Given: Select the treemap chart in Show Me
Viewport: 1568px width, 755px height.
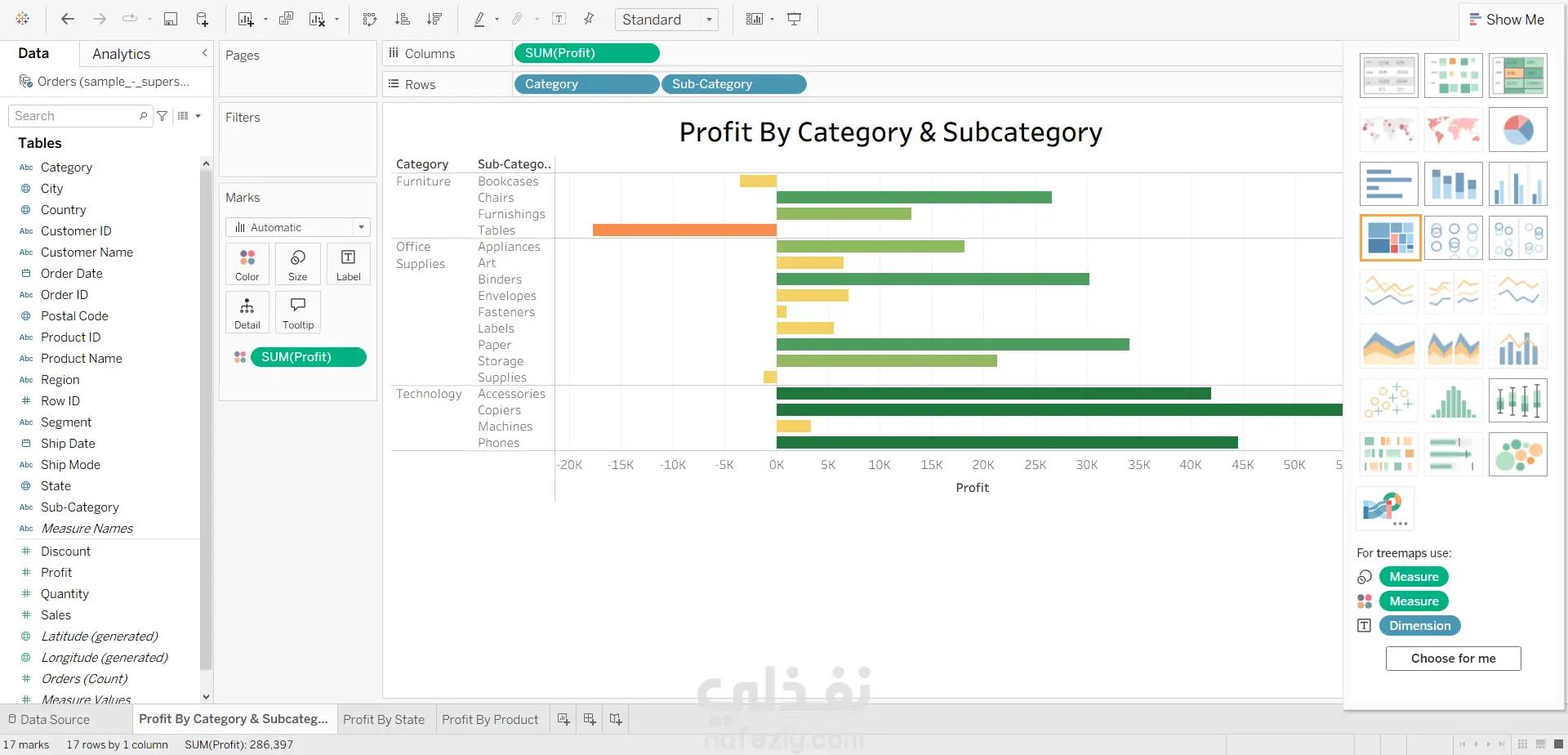Looking at the screenshot, I should pos(1390,238).
